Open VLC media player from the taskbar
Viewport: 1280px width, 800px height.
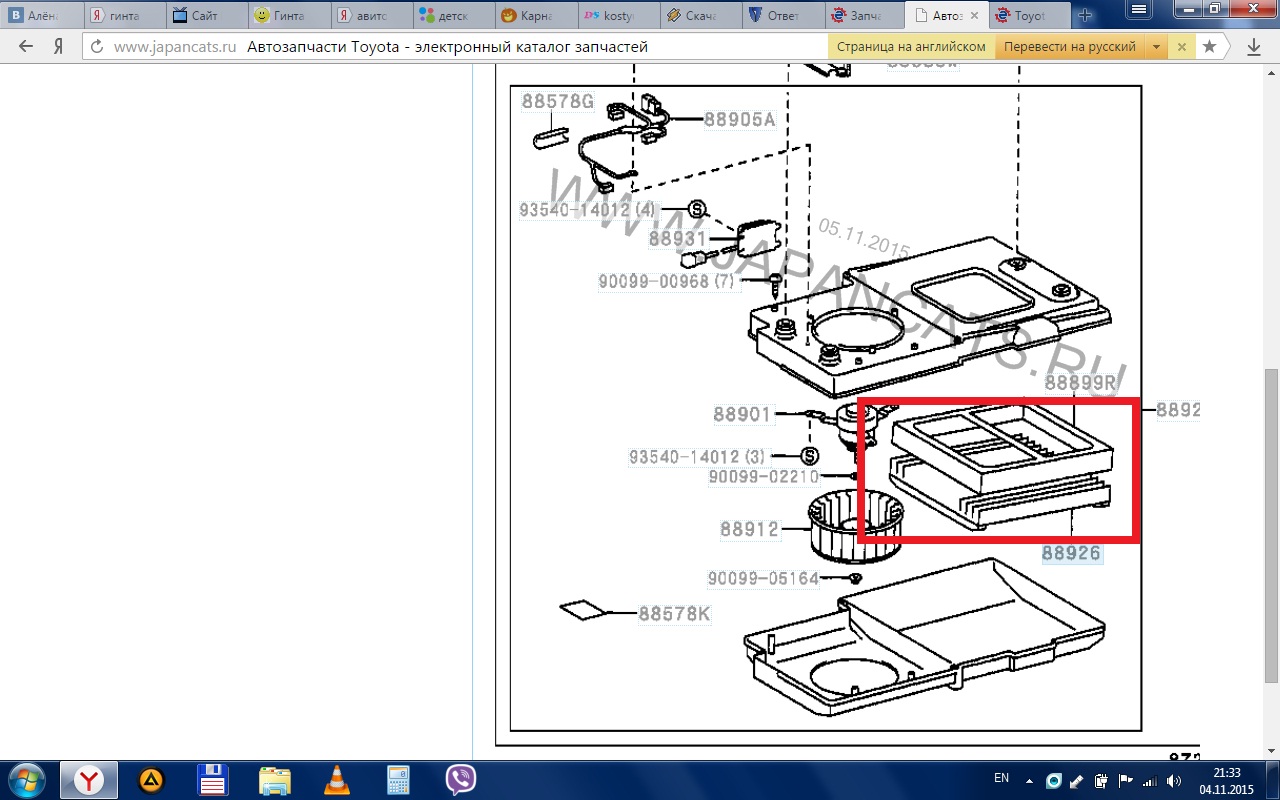[337, 779]
